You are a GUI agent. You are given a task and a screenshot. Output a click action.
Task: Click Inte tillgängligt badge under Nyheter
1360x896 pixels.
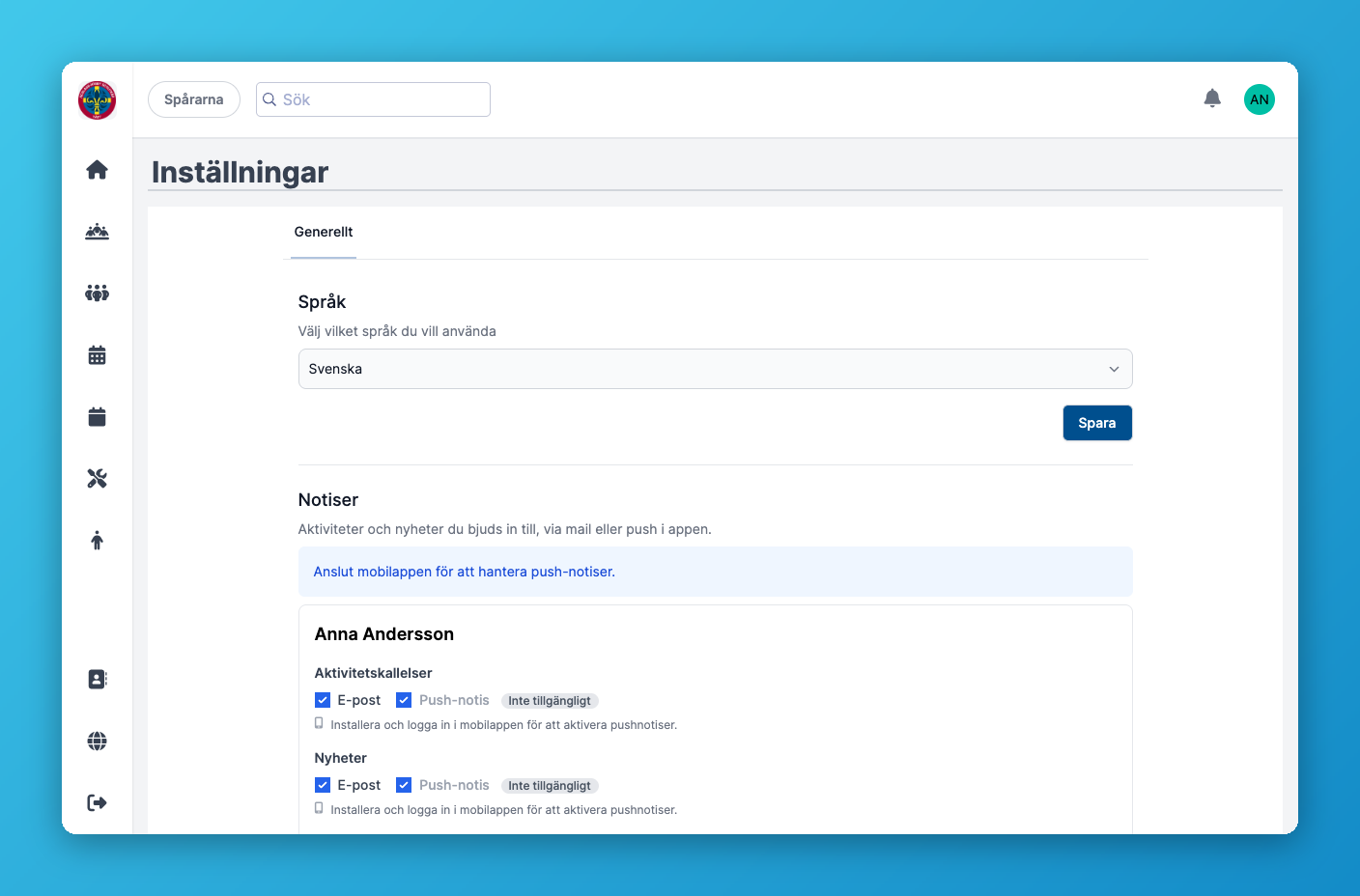pyautogui.click(x=550, y=786)
